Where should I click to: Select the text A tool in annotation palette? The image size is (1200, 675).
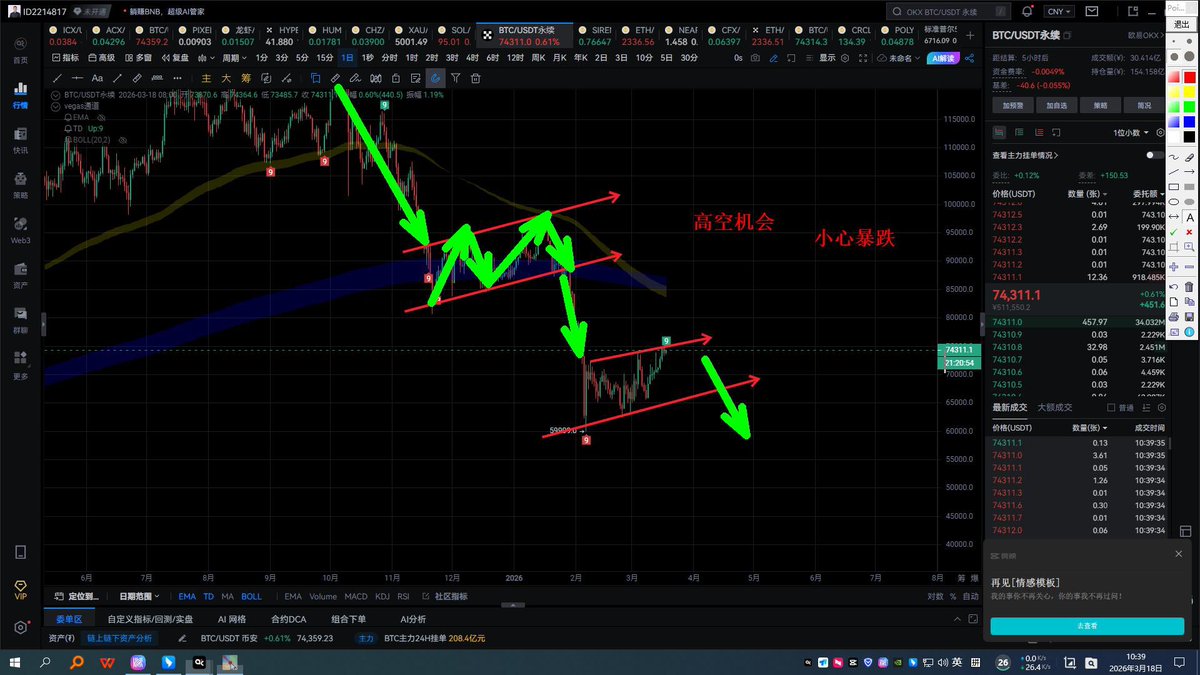(x=1189, y=218)
